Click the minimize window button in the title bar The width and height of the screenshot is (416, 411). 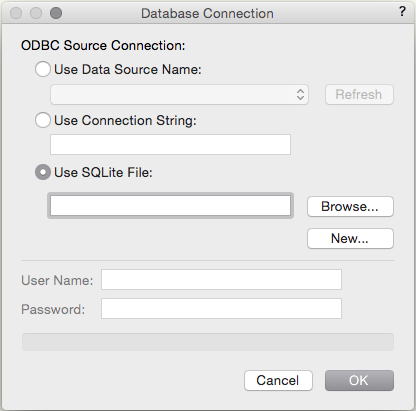pos(36,13)
